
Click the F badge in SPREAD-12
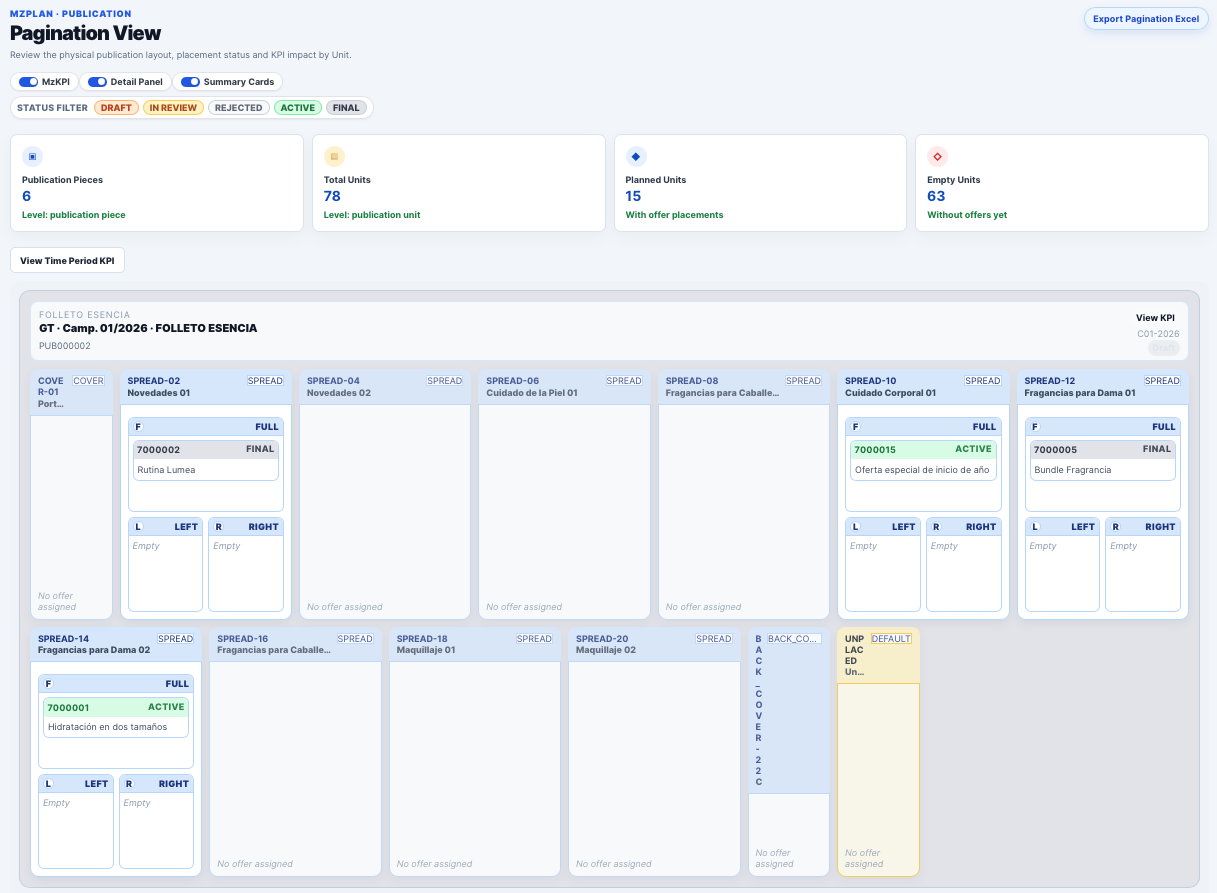[x=1035, y=427]
